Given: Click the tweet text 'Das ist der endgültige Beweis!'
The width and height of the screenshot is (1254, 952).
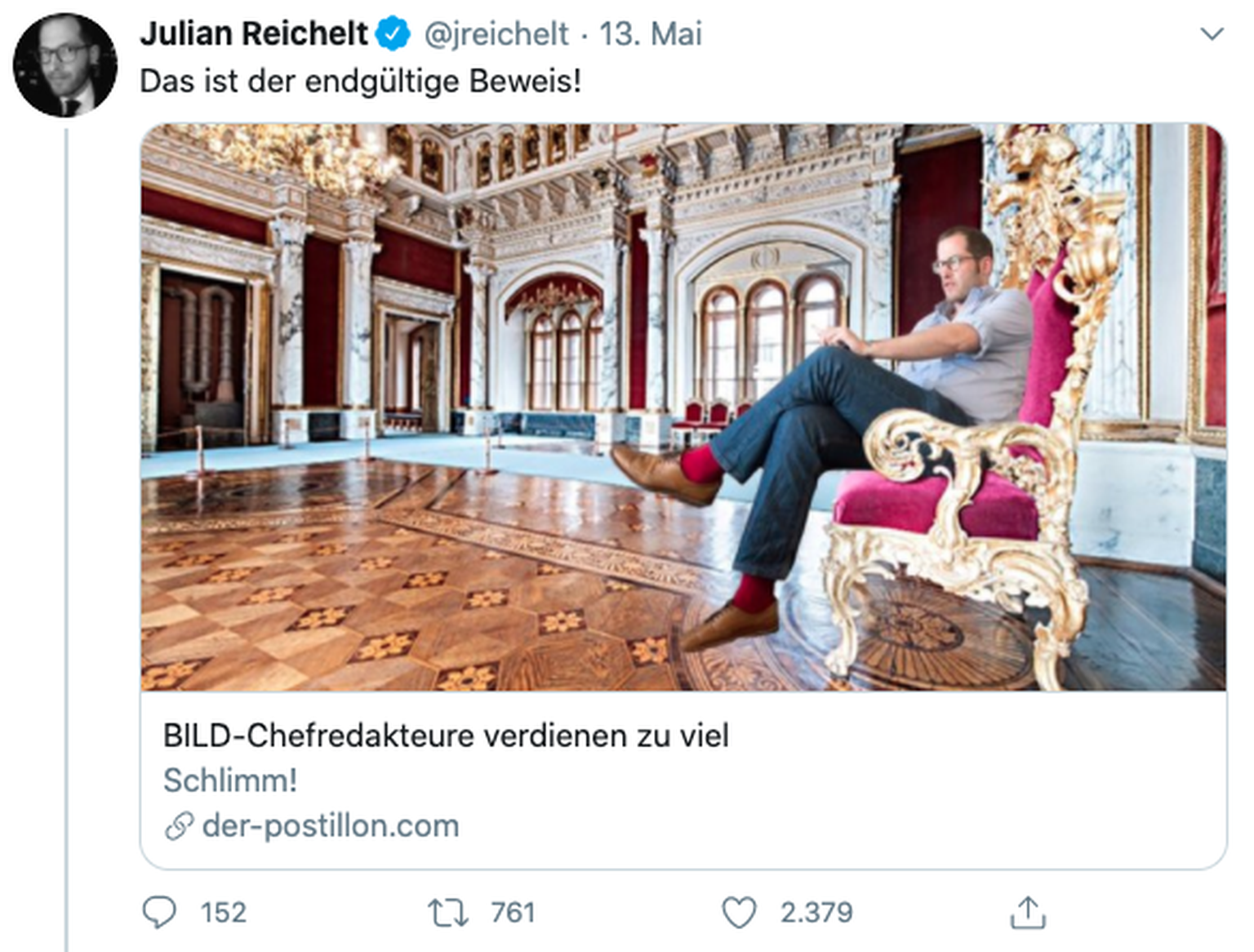Looking at the screenshot, I should click(x=360, y=82).
